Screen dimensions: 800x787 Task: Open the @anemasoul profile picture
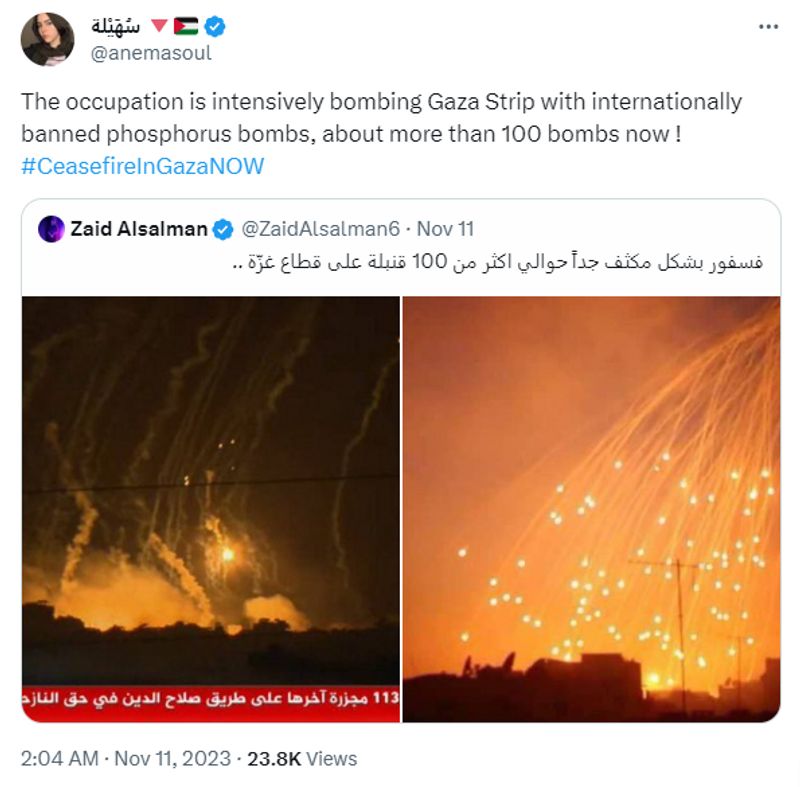tap(47, 39)
